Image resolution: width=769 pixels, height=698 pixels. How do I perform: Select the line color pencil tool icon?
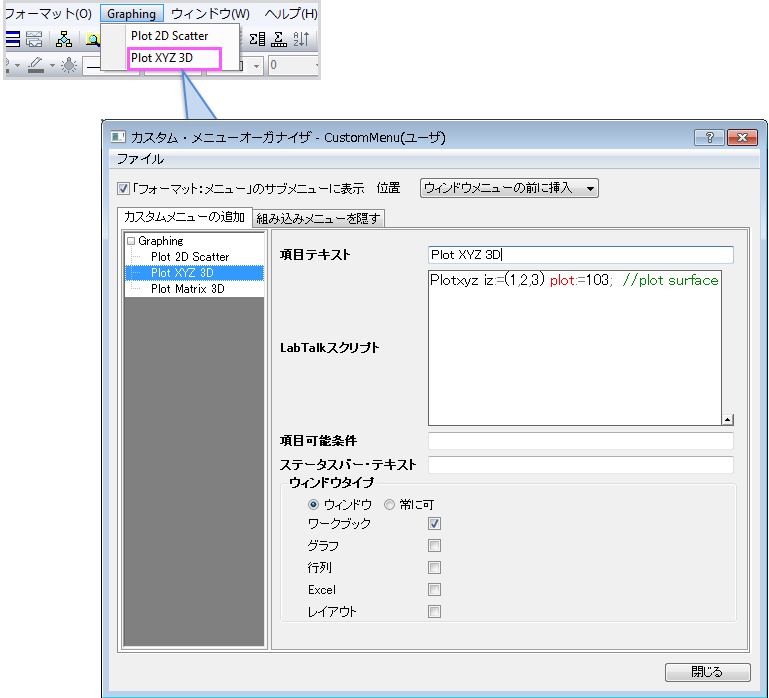36,65
